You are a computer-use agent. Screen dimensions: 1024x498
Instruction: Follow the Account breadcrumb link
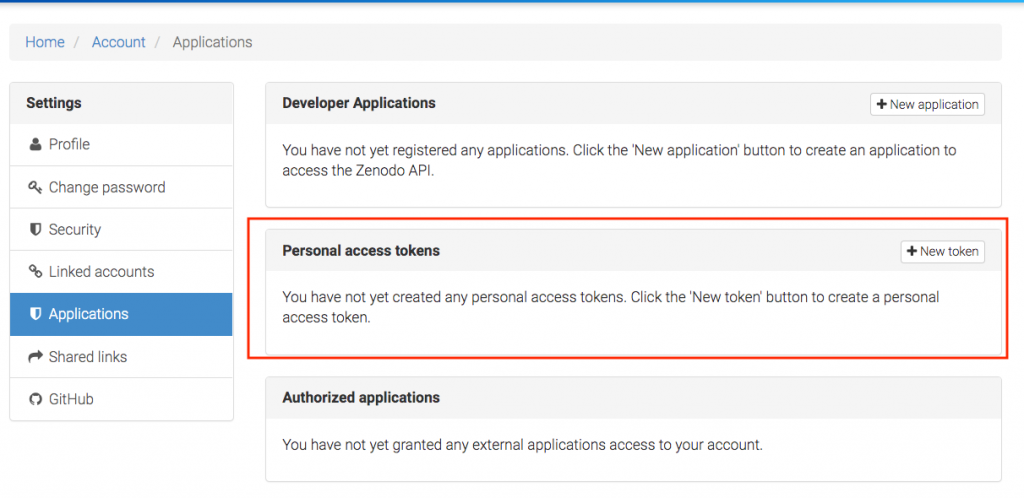[x=118, y=42]
